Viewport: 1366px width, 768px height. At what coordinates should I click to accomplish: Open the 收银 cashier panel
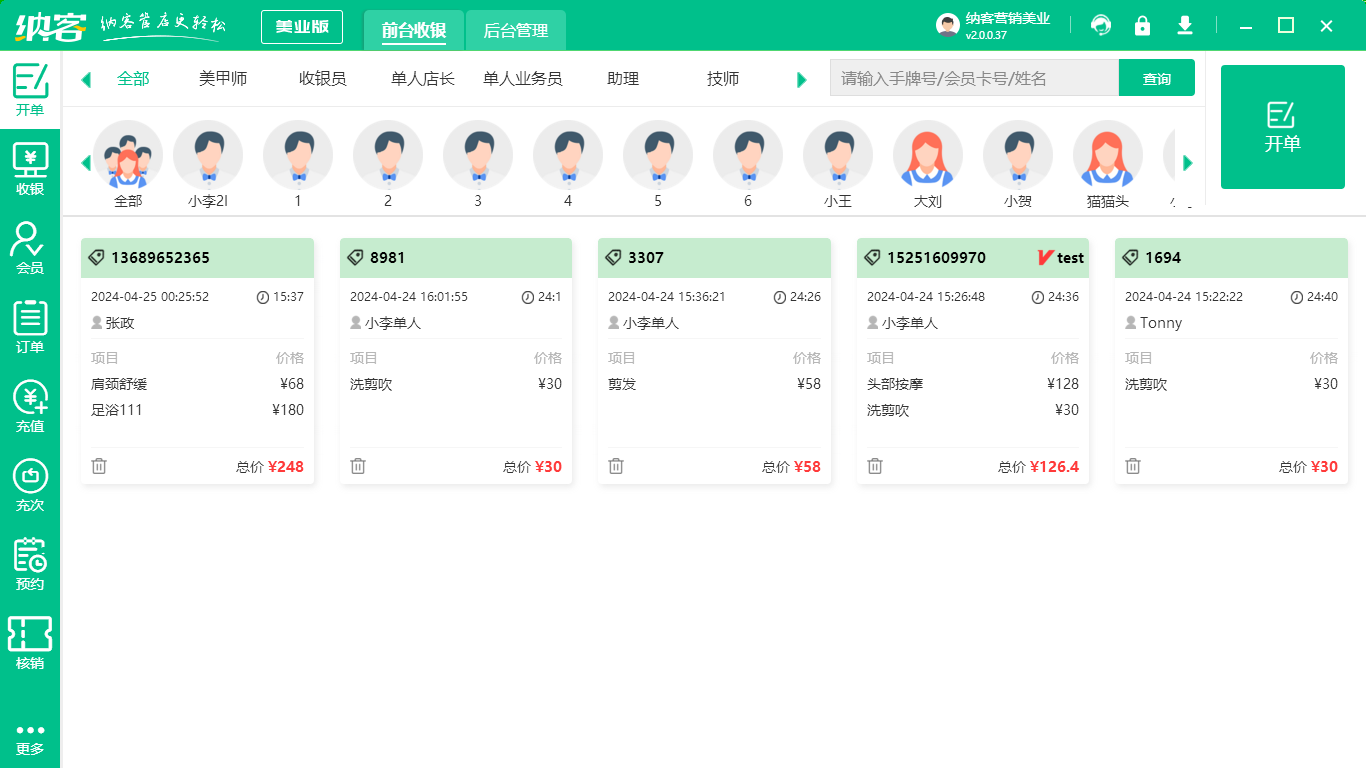coord(29,170)
